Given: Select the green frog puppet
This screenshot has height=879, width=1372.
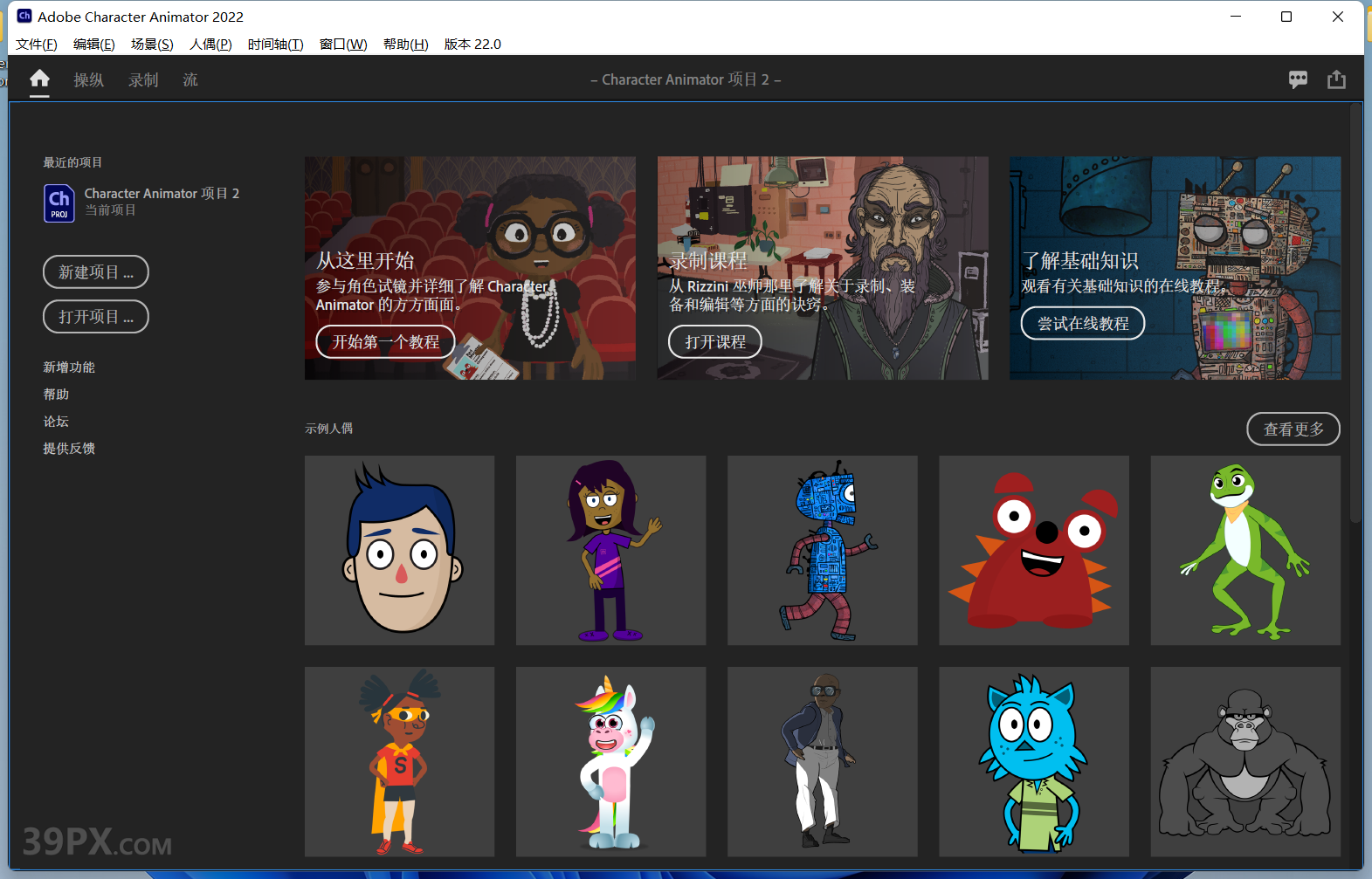Looking at the screenshot, I should pyautogui.click(x=1245, y=551).
